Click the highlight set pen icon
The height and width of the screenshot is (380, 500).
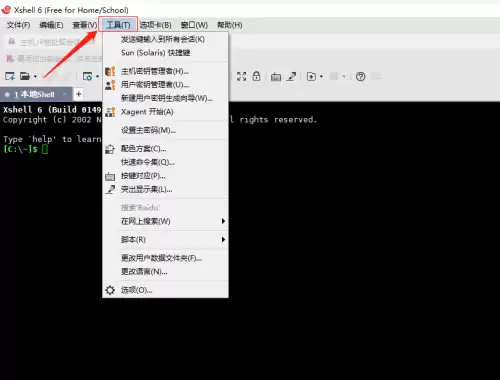[x=291, y=76]
